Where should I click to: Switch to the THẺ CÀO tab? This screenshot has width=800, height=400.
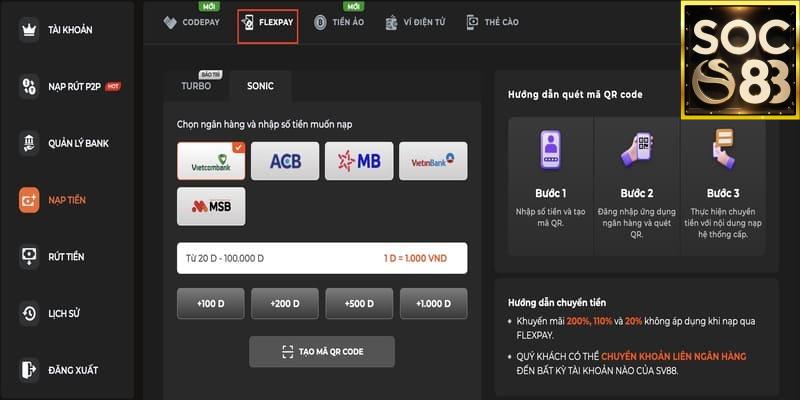[x=493, y=22]
